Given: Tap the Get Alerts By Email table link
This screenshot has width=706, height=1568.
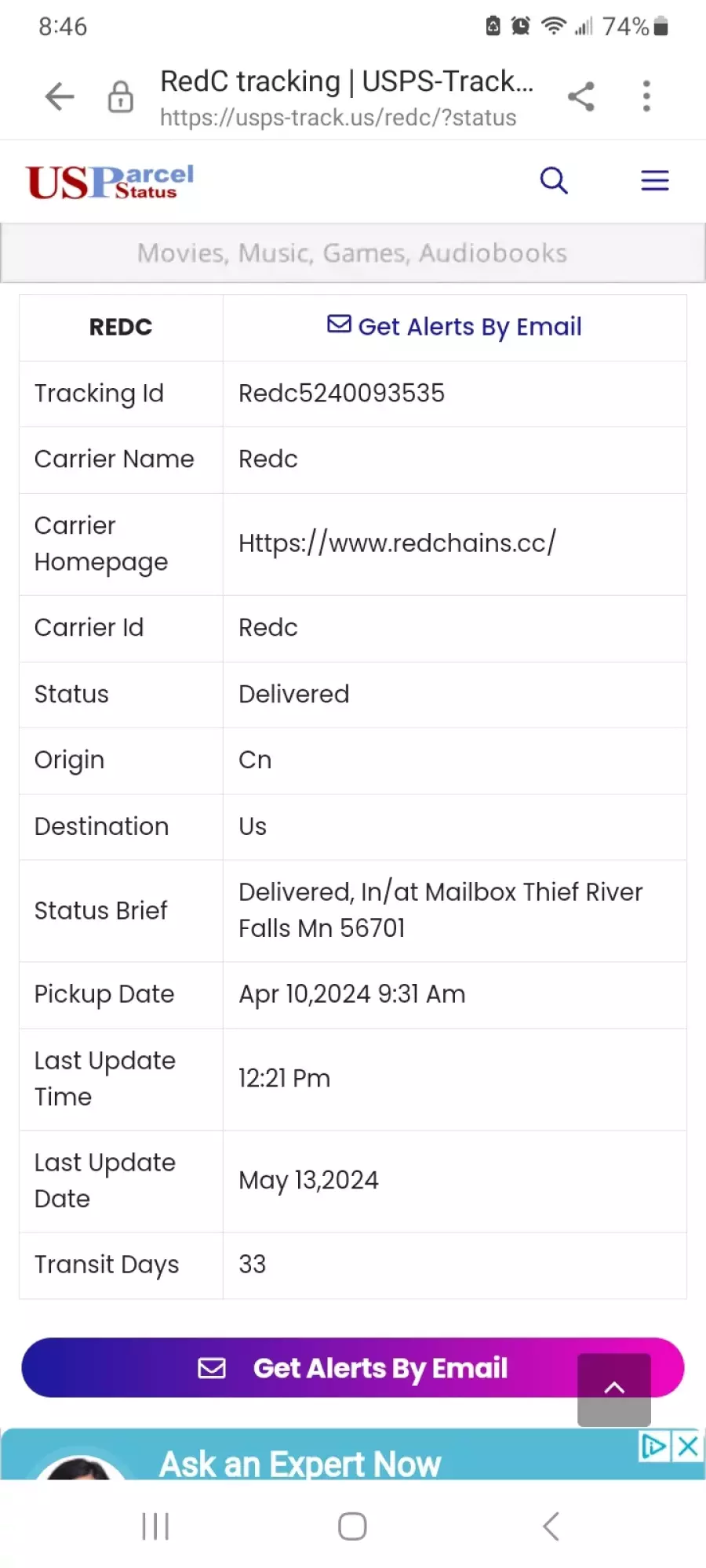Looking at the screenshot, I should pos(454,326).
